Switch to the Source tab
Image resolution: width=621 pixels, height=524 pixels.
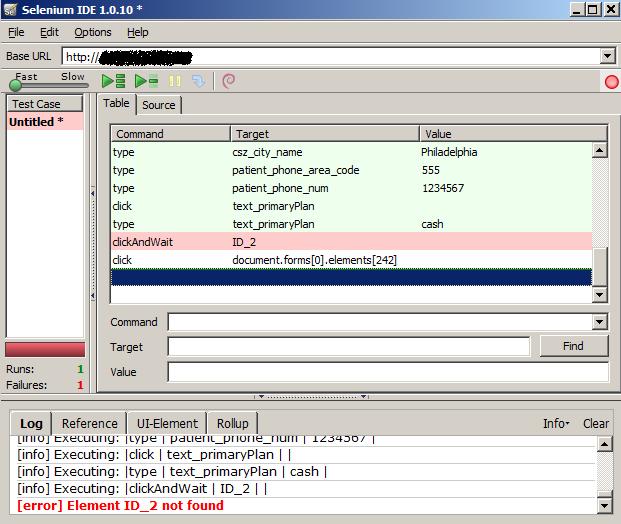[158, 105]
